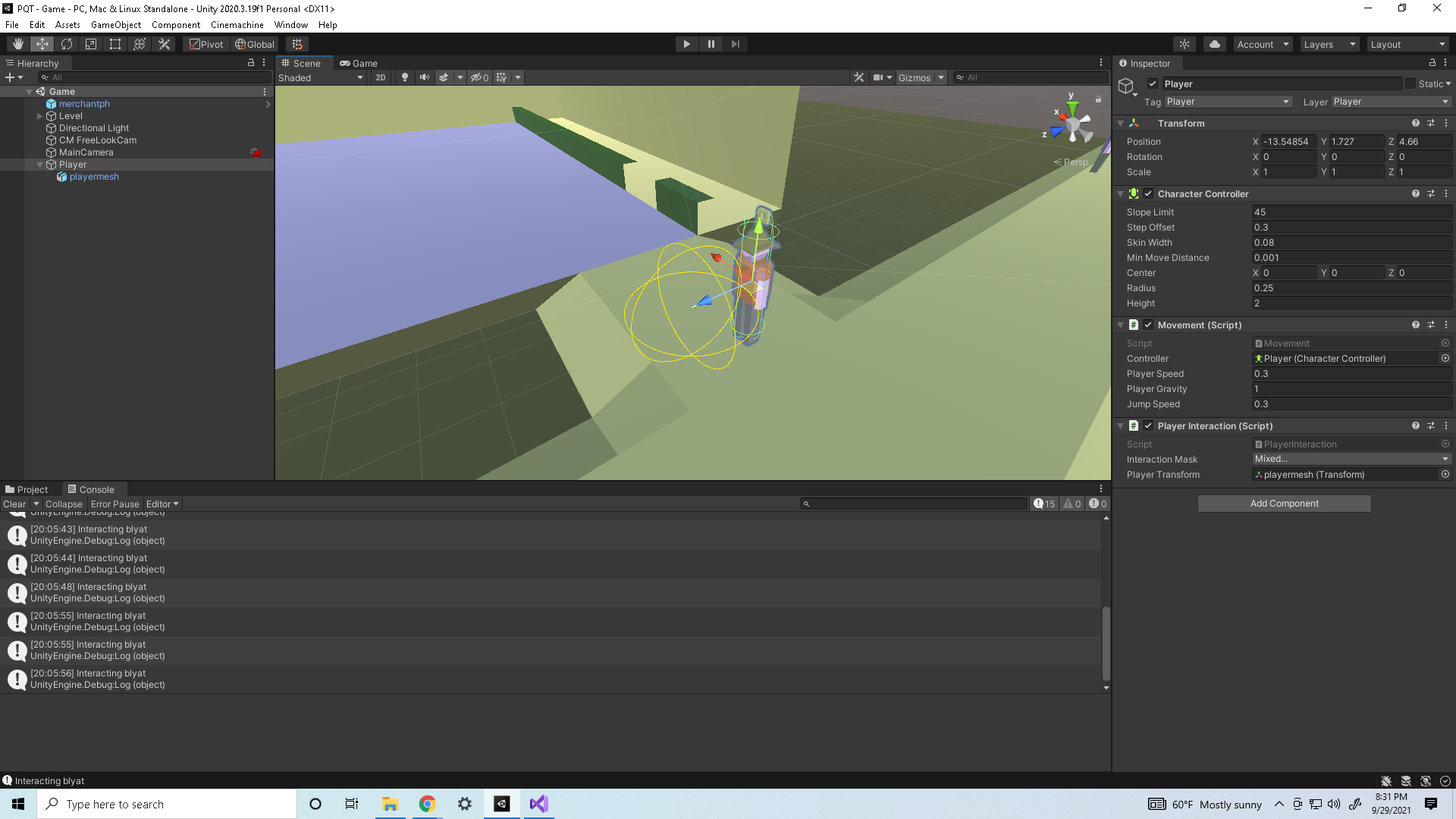Open the GameObject menu
Screen dimensions: 1456x819
click(116, 24)
